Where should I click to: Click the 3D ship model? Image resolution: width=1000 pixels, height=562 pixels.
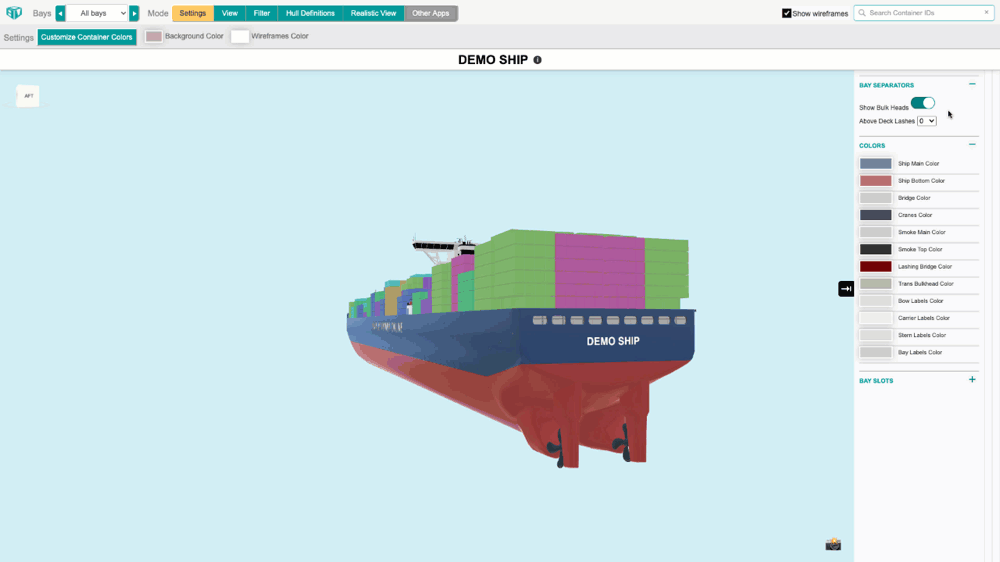(x=522, y=348)
